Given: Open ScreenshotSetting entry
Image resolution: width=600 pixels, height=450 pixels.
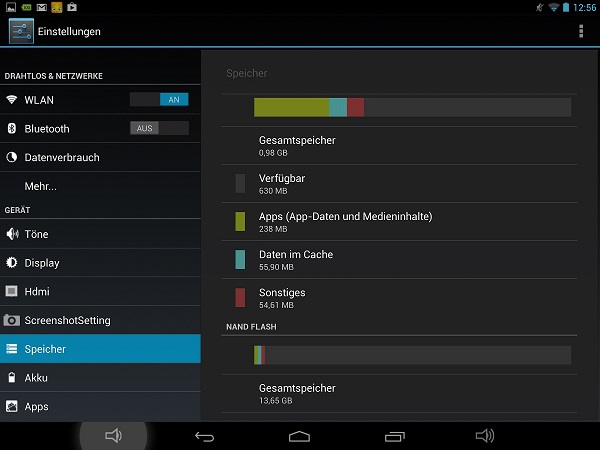Looking at the screenshot, I should (x=100, y=320).
